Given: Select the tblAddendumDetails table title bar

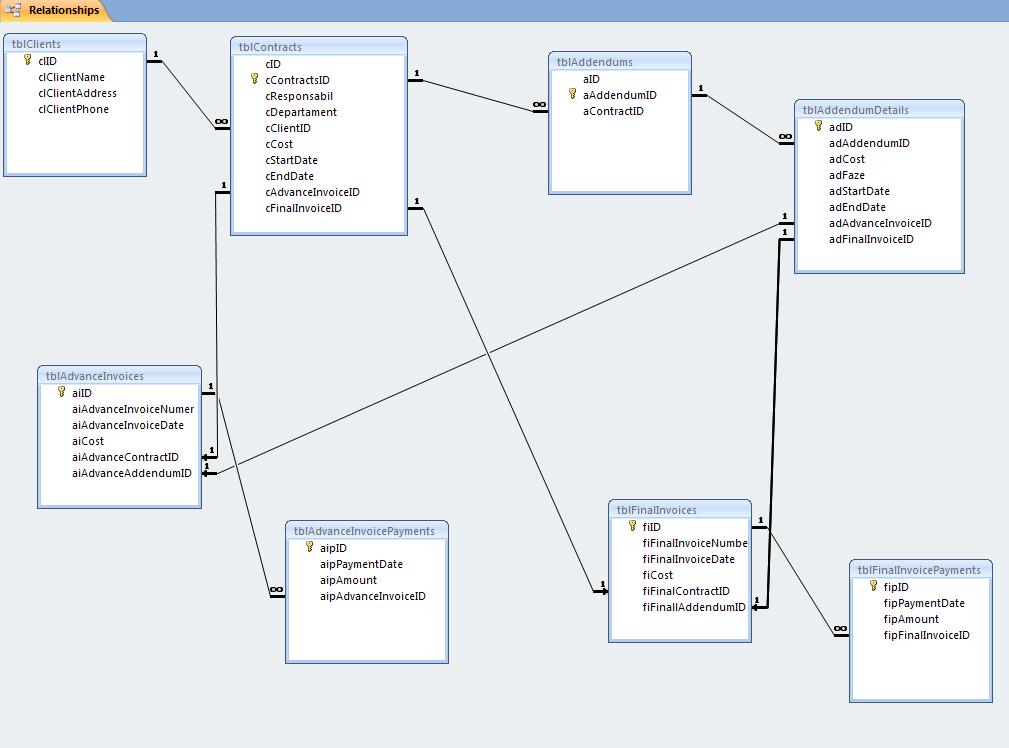Looking at the screenshot, I should 879,109.
